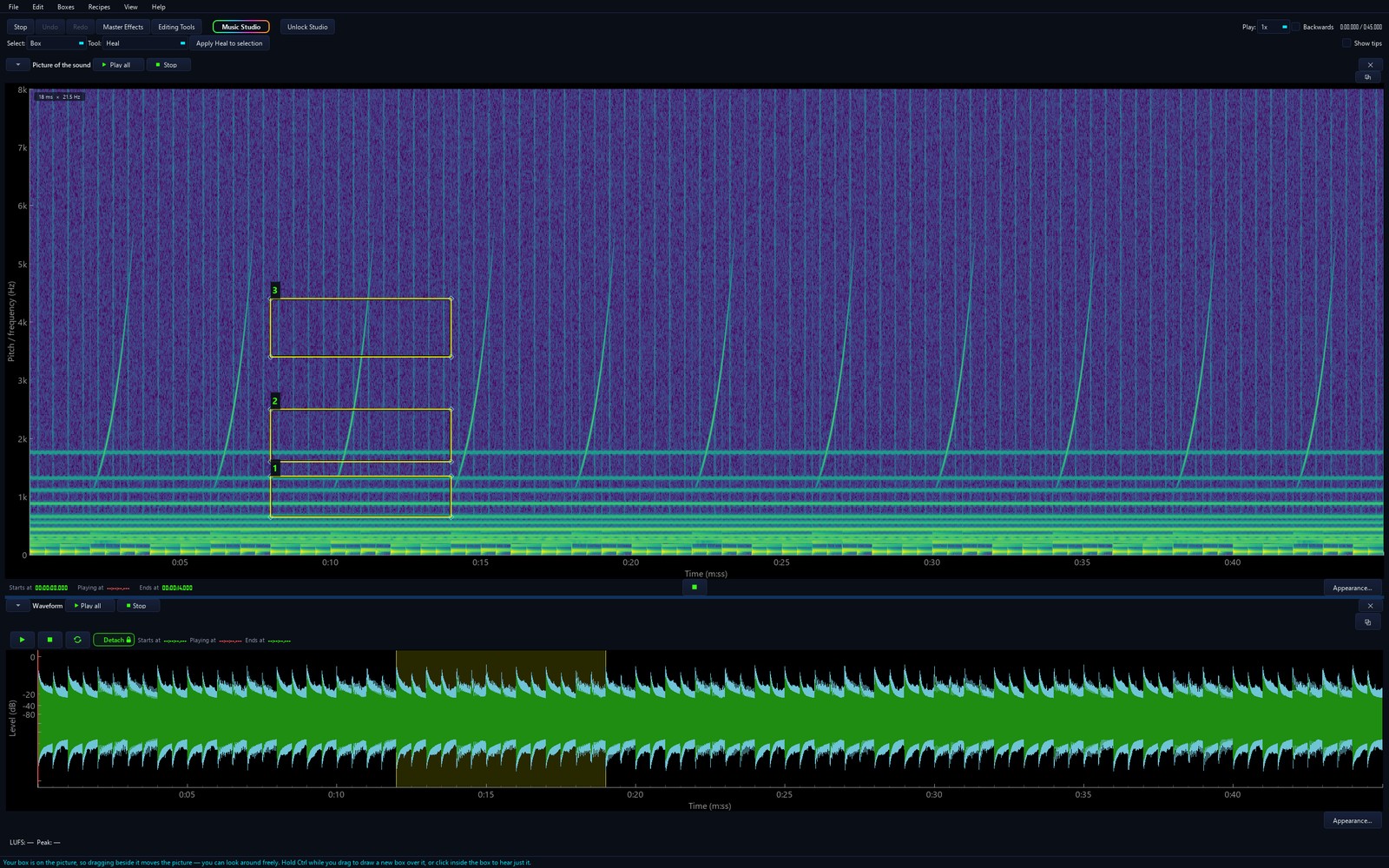Click the spectrogram Ends at time value
The height and width of the screenshot is (868, 1389).
pyautogui.click(x=177, y=588)
